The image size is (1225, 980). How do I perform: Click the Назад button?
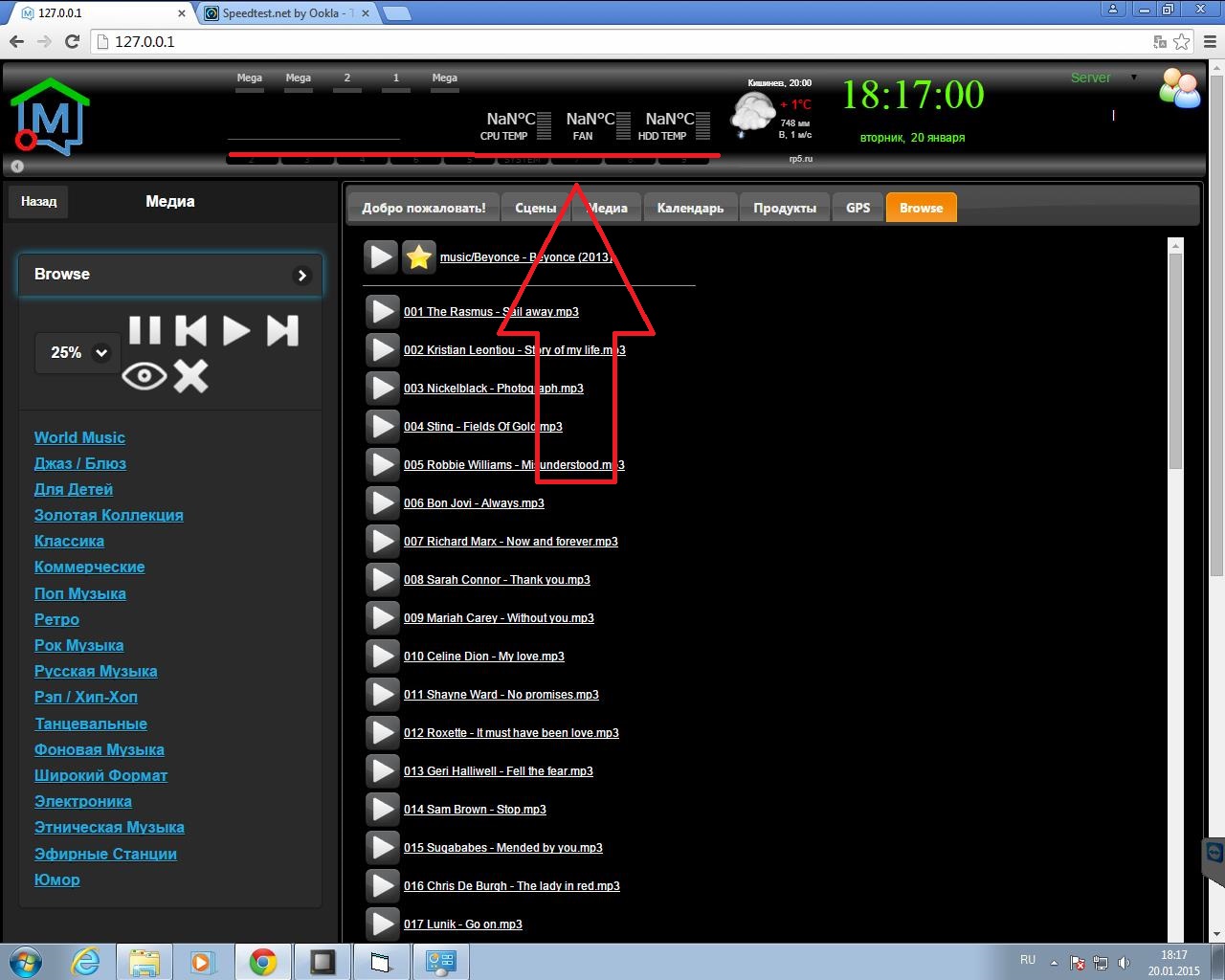coord(37,201)
